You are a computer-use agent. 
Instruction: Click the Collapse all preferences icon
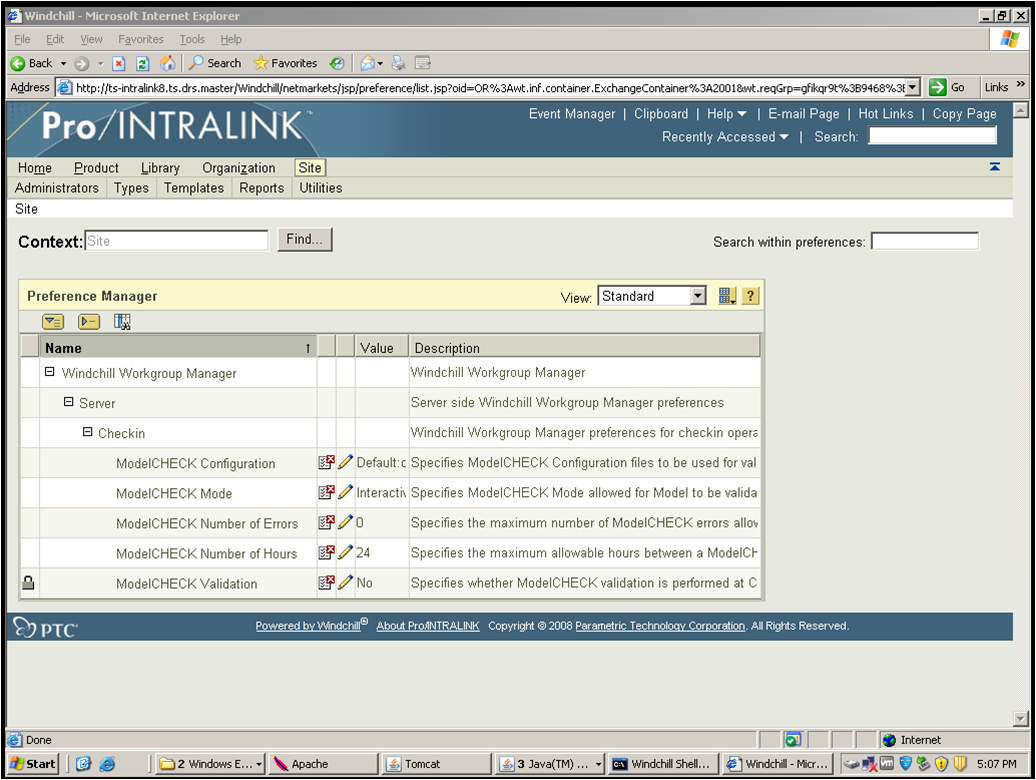pos(89,322)
